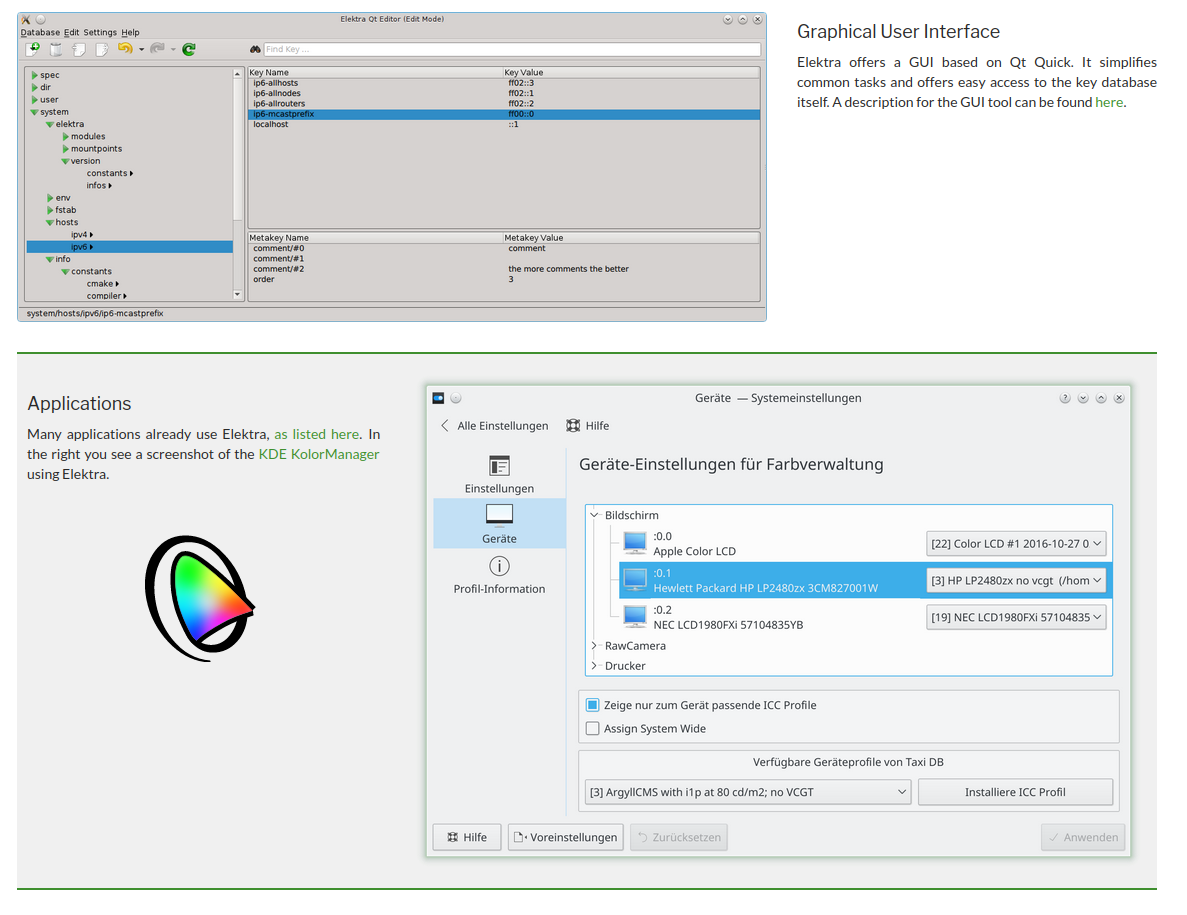The width and height of the screenshot is (1187, 915).
Task: Open the Edit menu
Action: coord(71,33)
